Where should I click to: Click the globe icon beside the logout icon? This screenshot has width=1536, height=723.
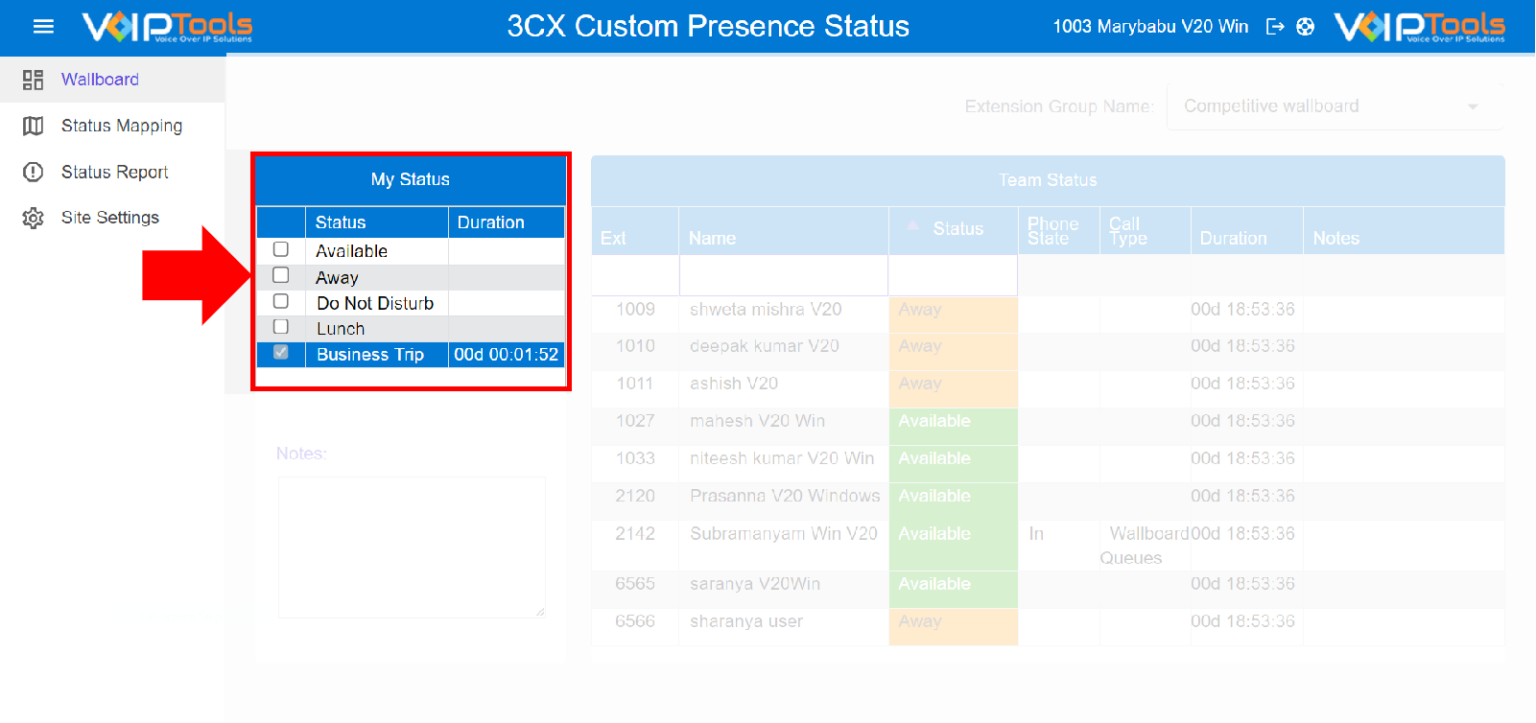point(1307,26)
